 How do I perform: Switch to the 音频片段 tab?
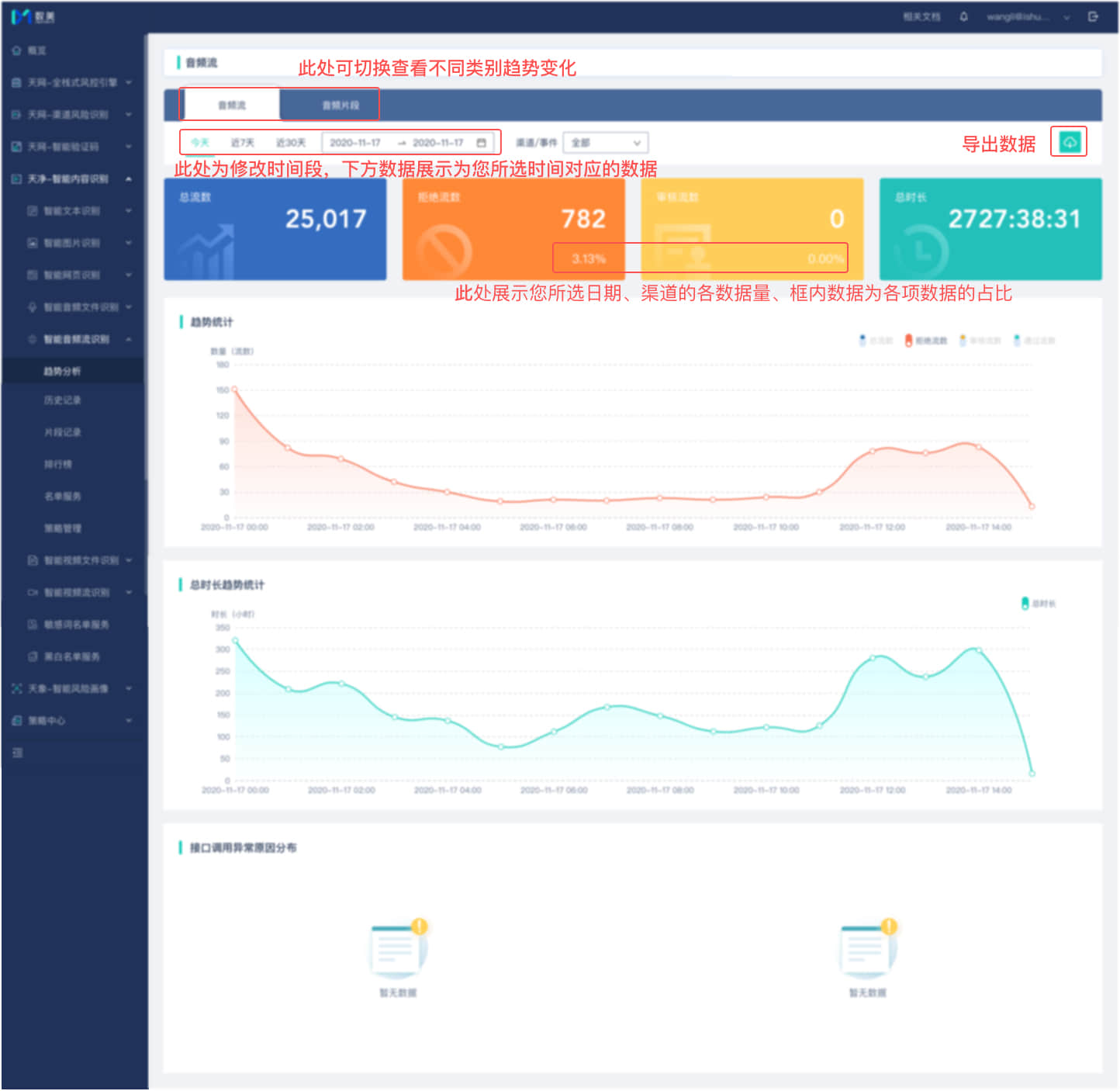click(x=340, y=105)
